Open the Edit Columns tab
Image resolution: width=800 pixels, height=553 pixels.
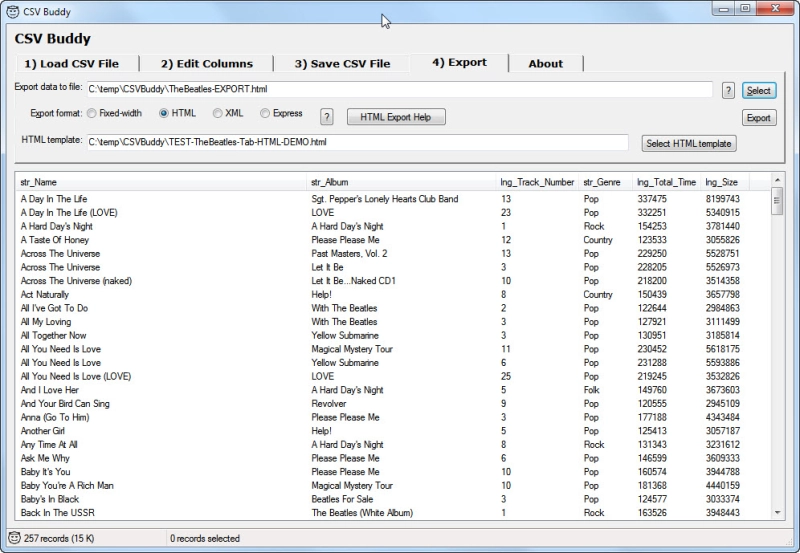click(207, 64)
